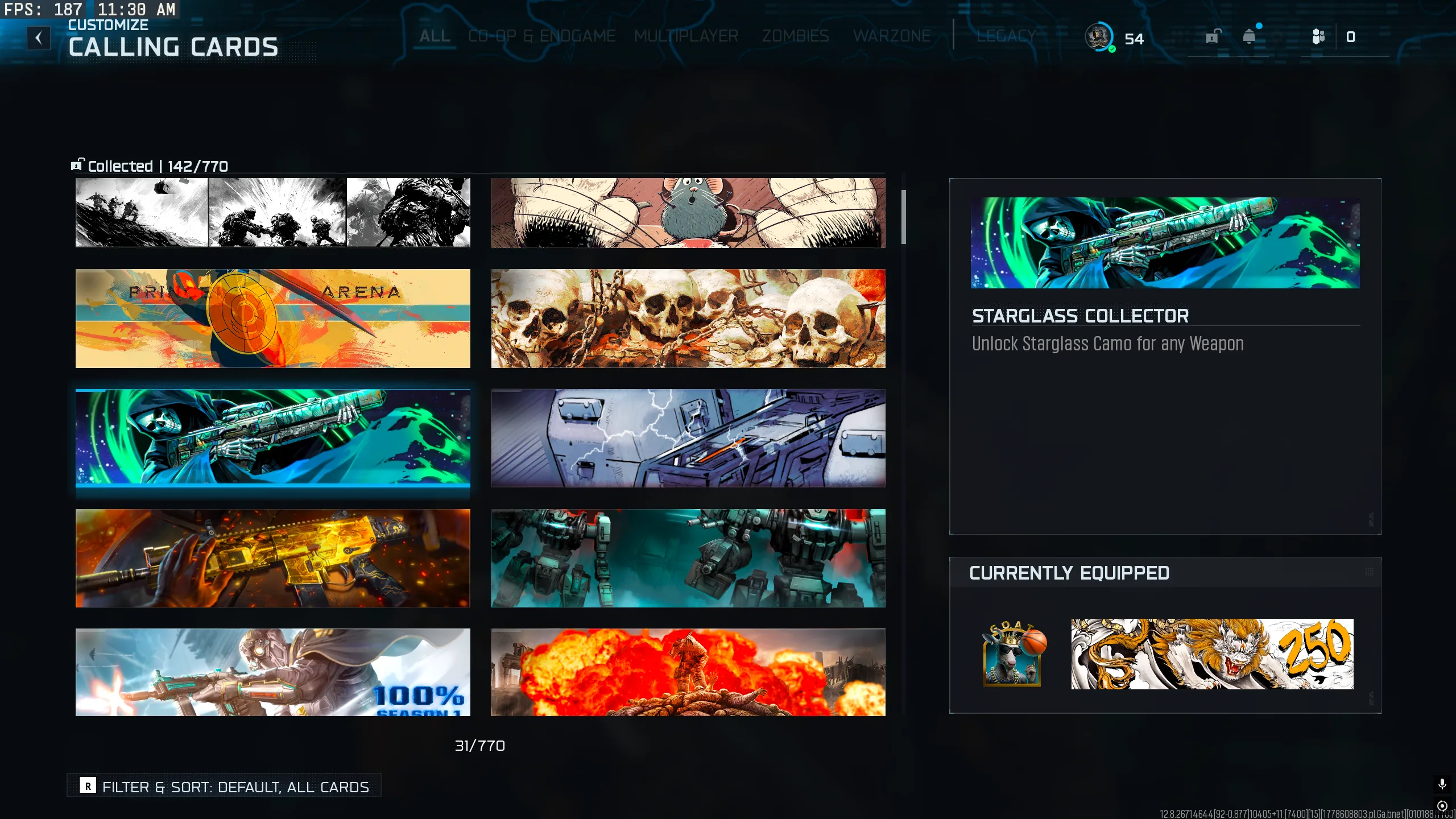Switch to the ALL tab
Image resolution: width=1456 pixels, height=819 pixels.
click(x=435, y=36)
